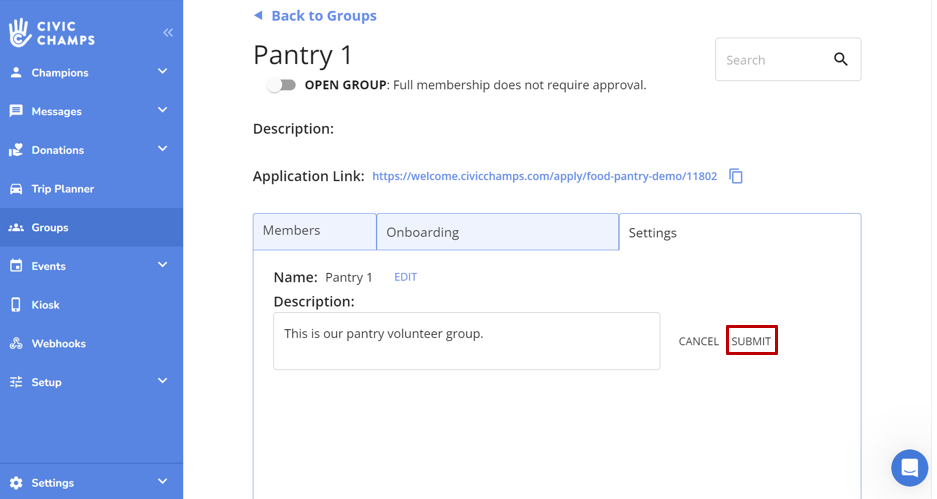Open the chat support bubble
Screen dimensions: 937x499
[909, 467]
